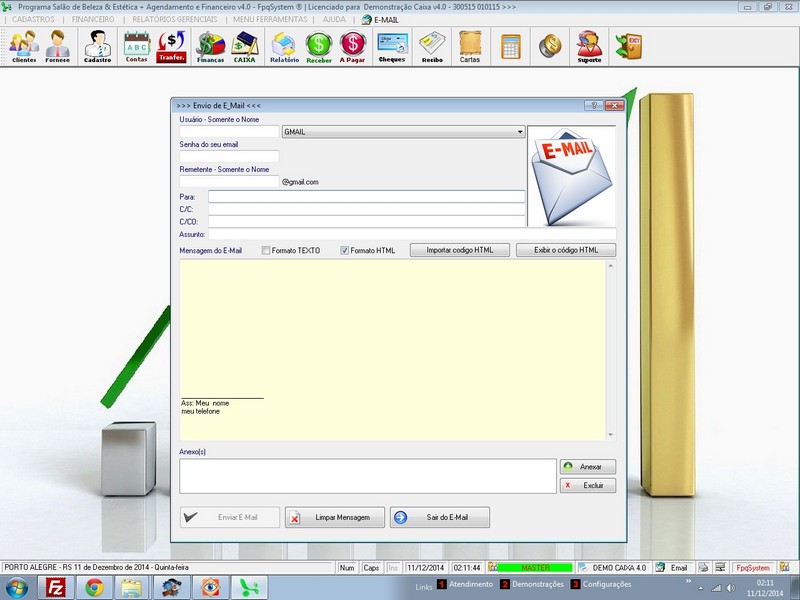Click the Sair do E-Mail button
The height and width of the screenshot is (600, 800).
coord(440,517)
